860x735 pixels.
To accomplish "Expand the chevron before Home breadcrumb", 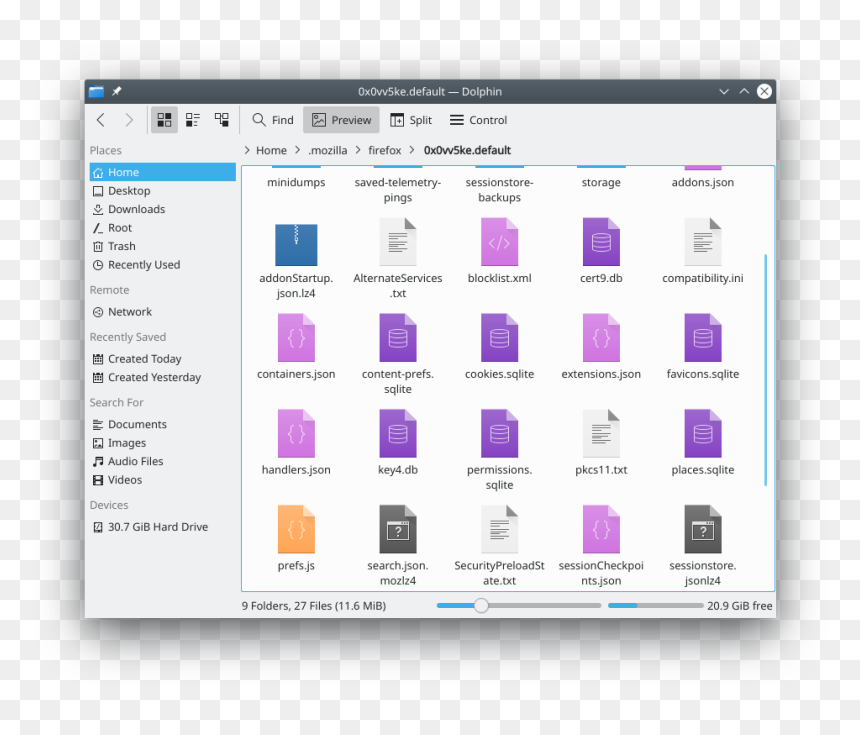I will click(247, 150).
